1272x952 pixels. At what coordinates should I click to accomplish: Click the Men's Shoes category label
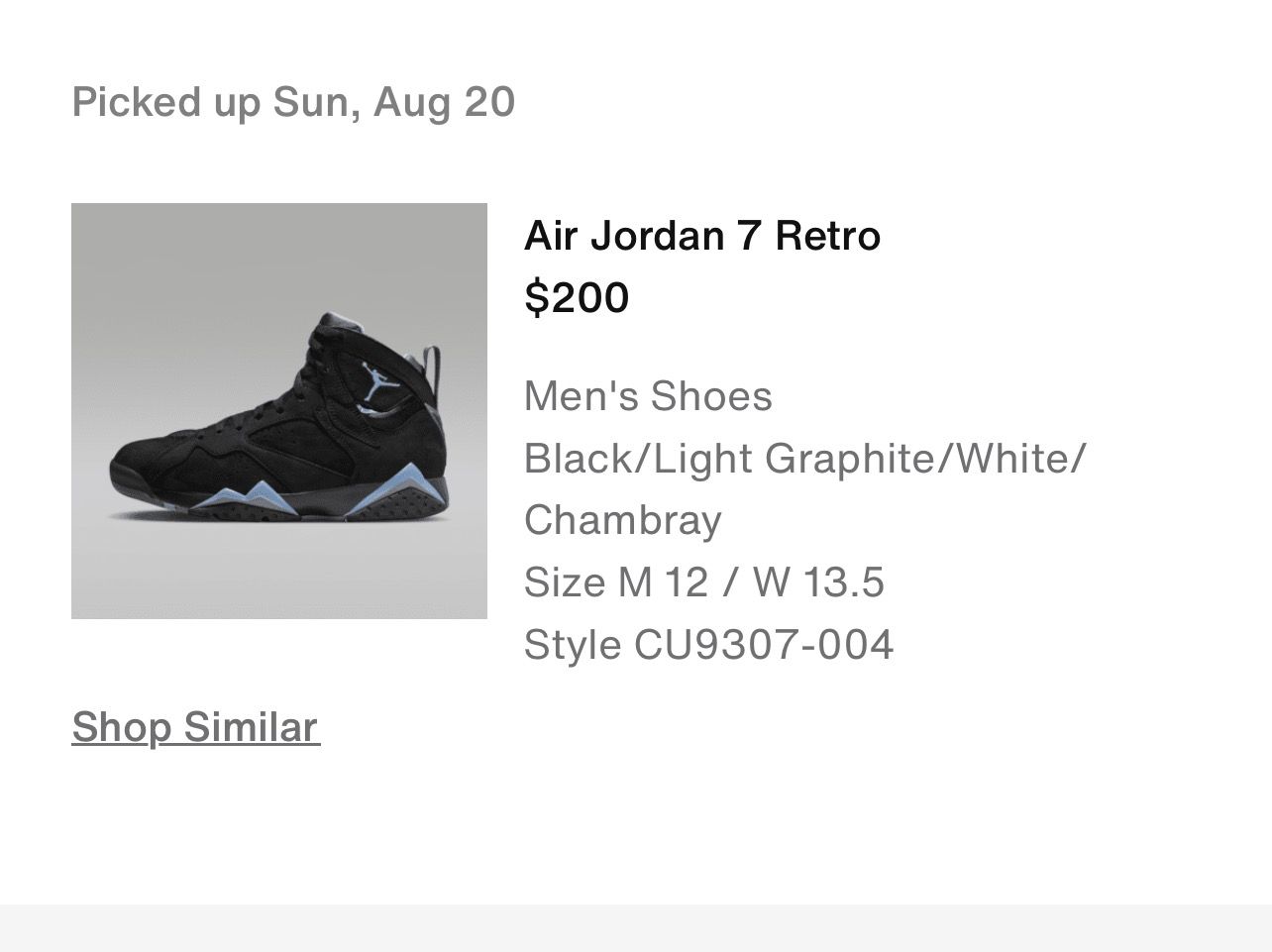tap(647, 396)
